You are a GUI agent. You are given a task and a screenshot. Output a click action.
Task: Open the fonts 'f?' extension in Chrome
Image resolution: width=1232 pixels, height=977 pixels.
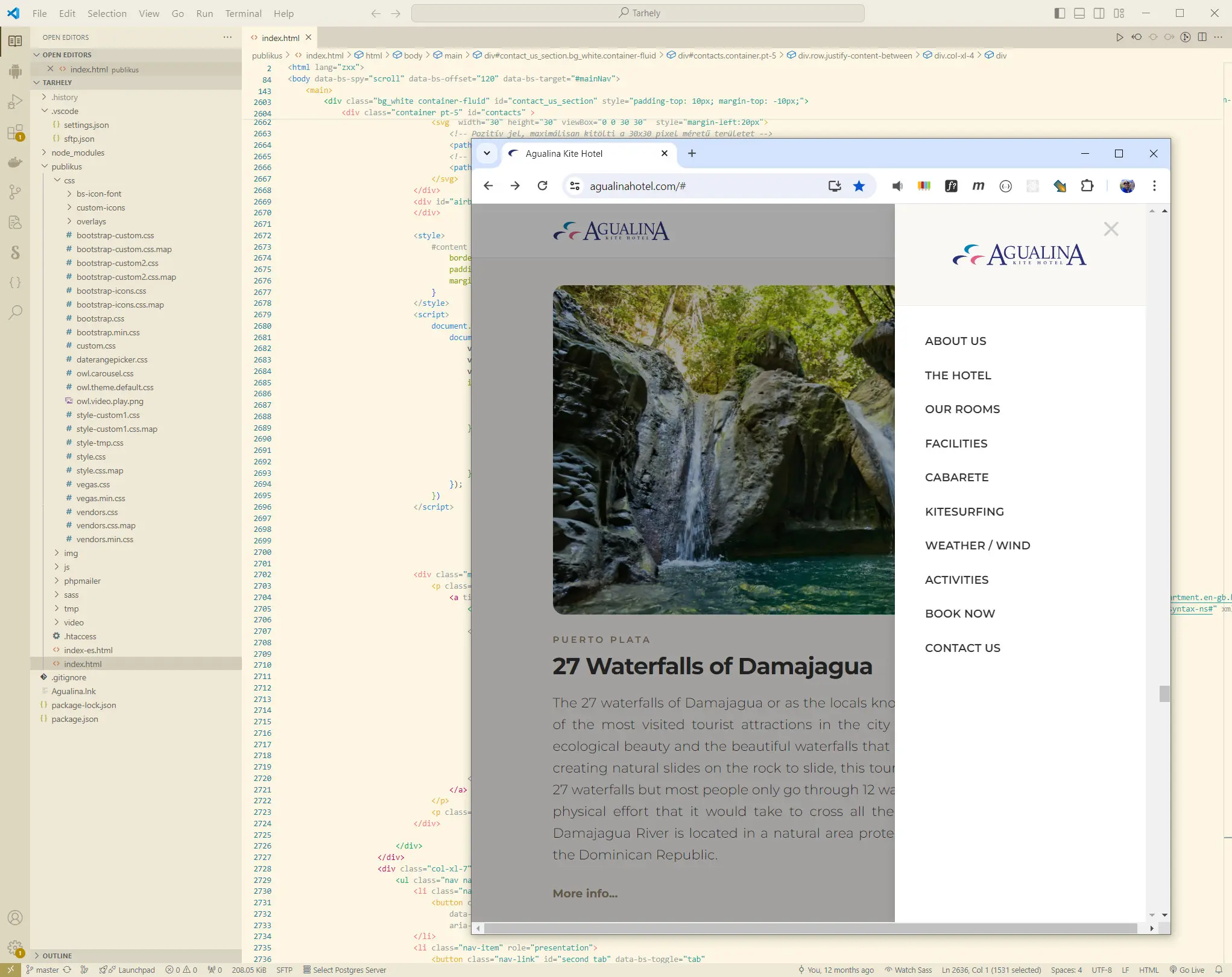click(x=951, y=186)
